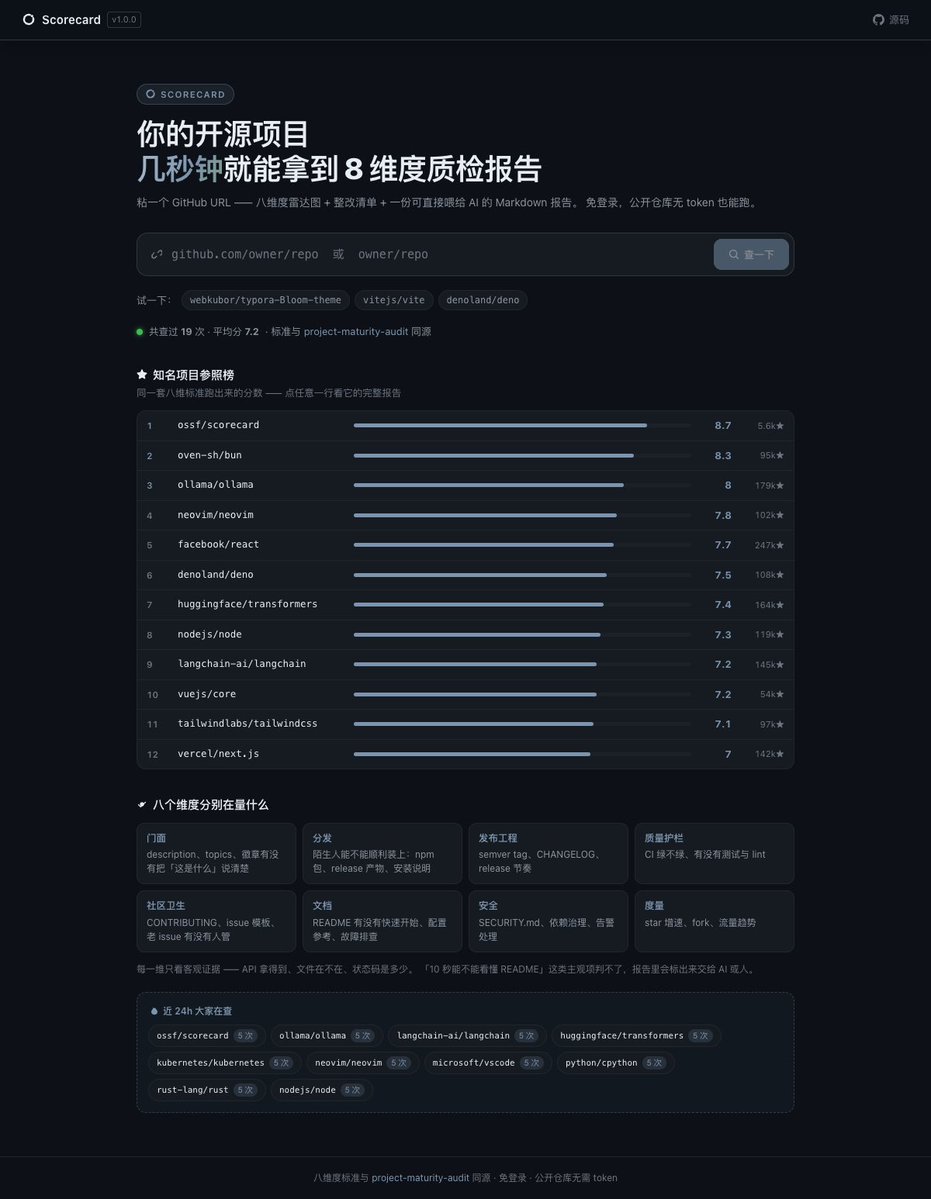This screenshot has height=1199, width=931.
Task: Click the link icon inside the URL input
Action: (x=157, y=255)
